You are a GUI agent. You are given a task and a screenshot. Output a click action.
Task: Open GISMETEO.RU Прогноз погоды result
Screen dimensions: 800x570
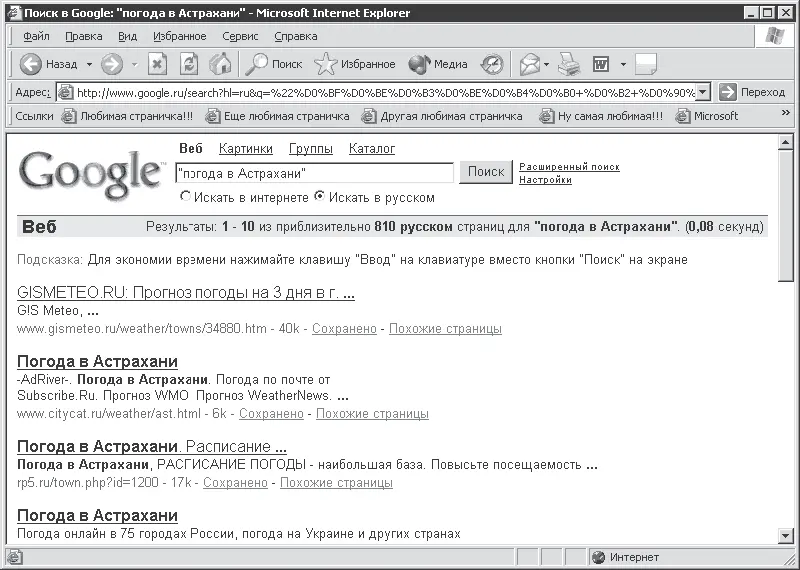coord(186,293)
